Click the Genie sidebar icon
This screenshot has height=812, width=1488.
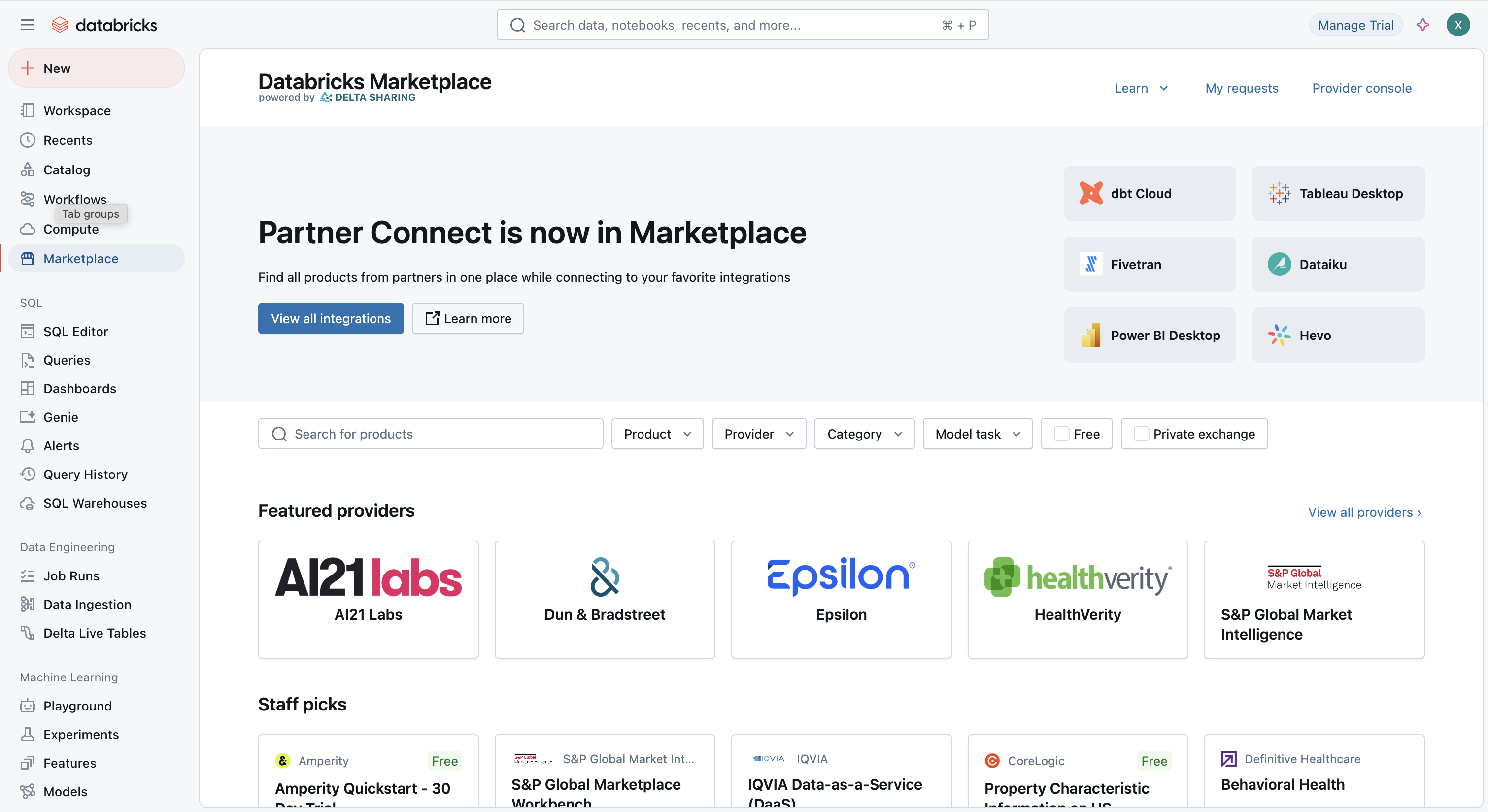(x=28, y=417)
